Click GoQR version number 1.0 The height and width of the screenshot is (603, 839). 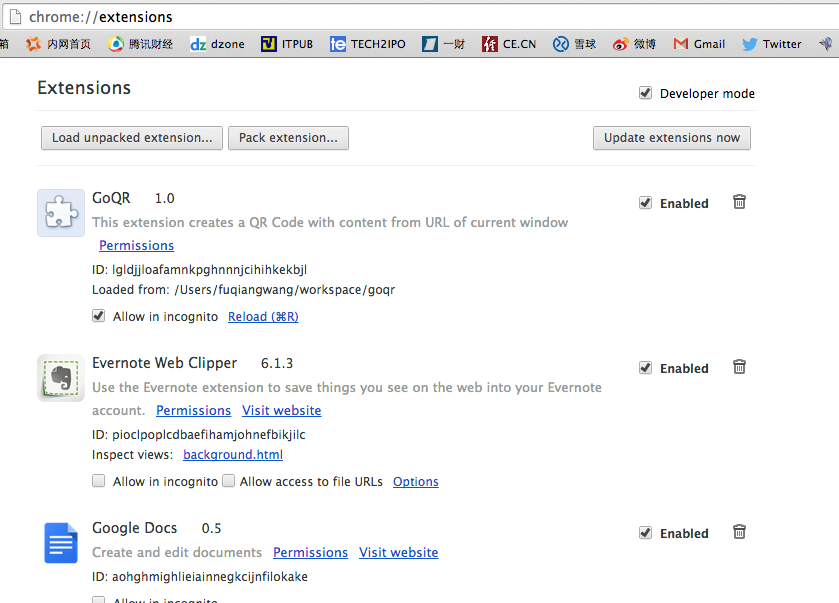pos(165,199)
